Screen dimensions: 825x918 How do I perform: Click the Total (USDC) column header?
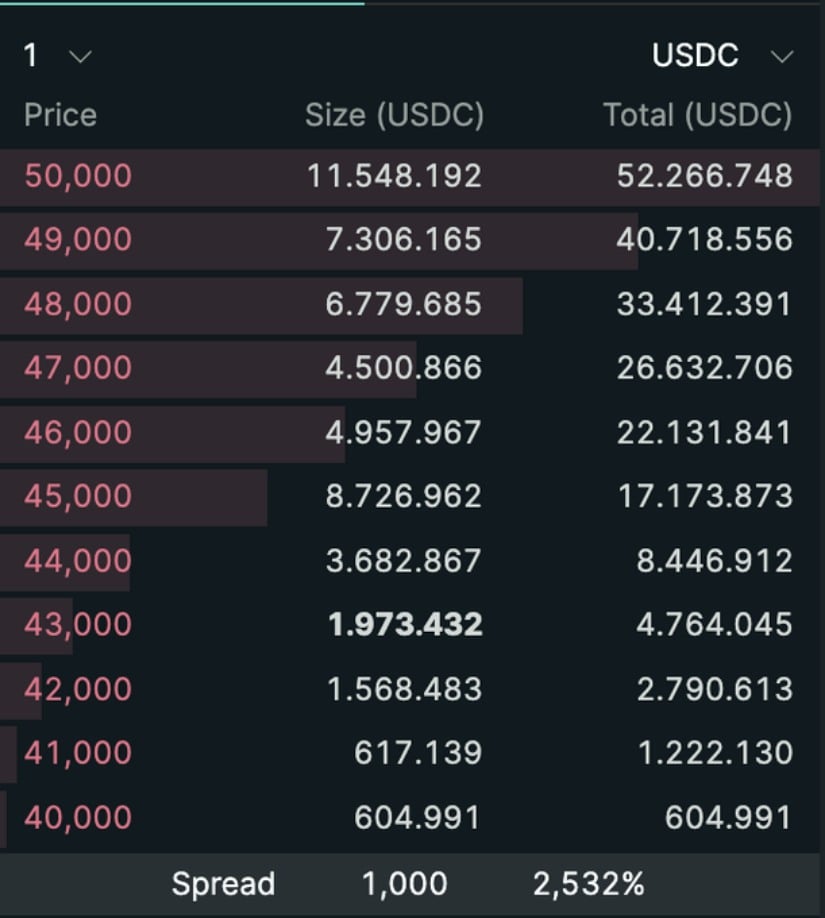click(x=697, y=115)
